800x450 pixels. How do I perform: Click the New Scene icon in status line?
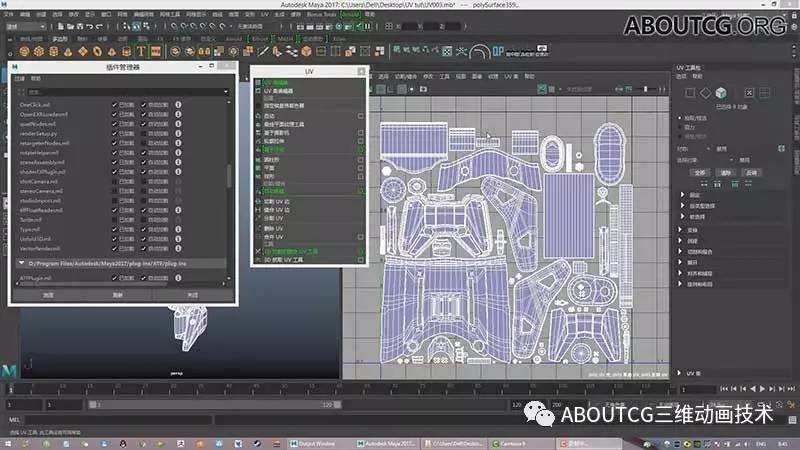pos(61,26)
